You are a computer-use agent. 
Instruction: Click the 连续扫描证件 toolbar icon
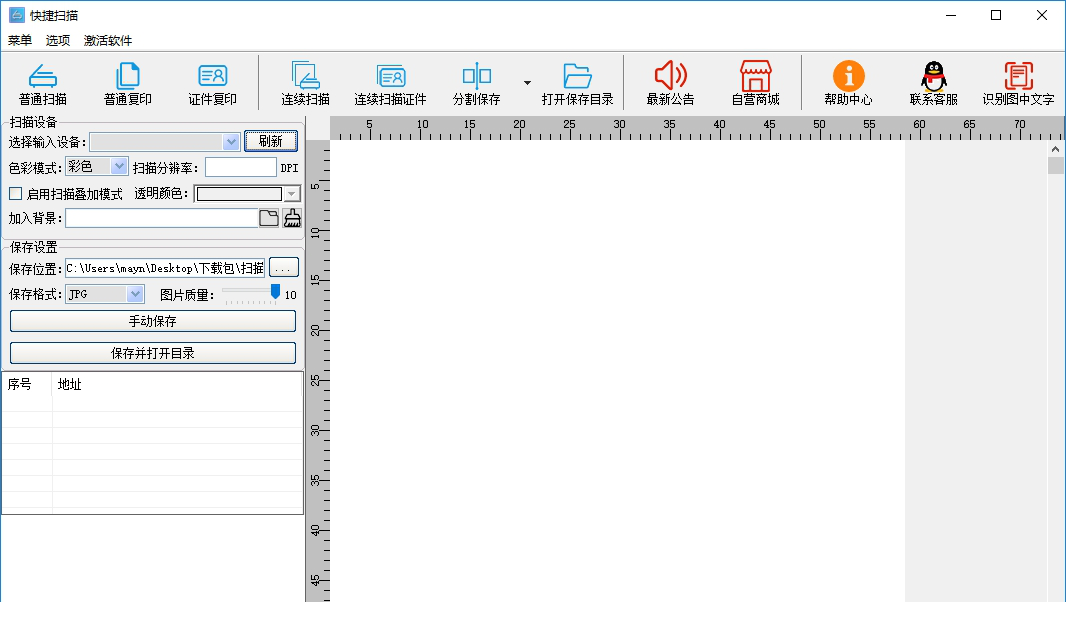pos(390,76)
